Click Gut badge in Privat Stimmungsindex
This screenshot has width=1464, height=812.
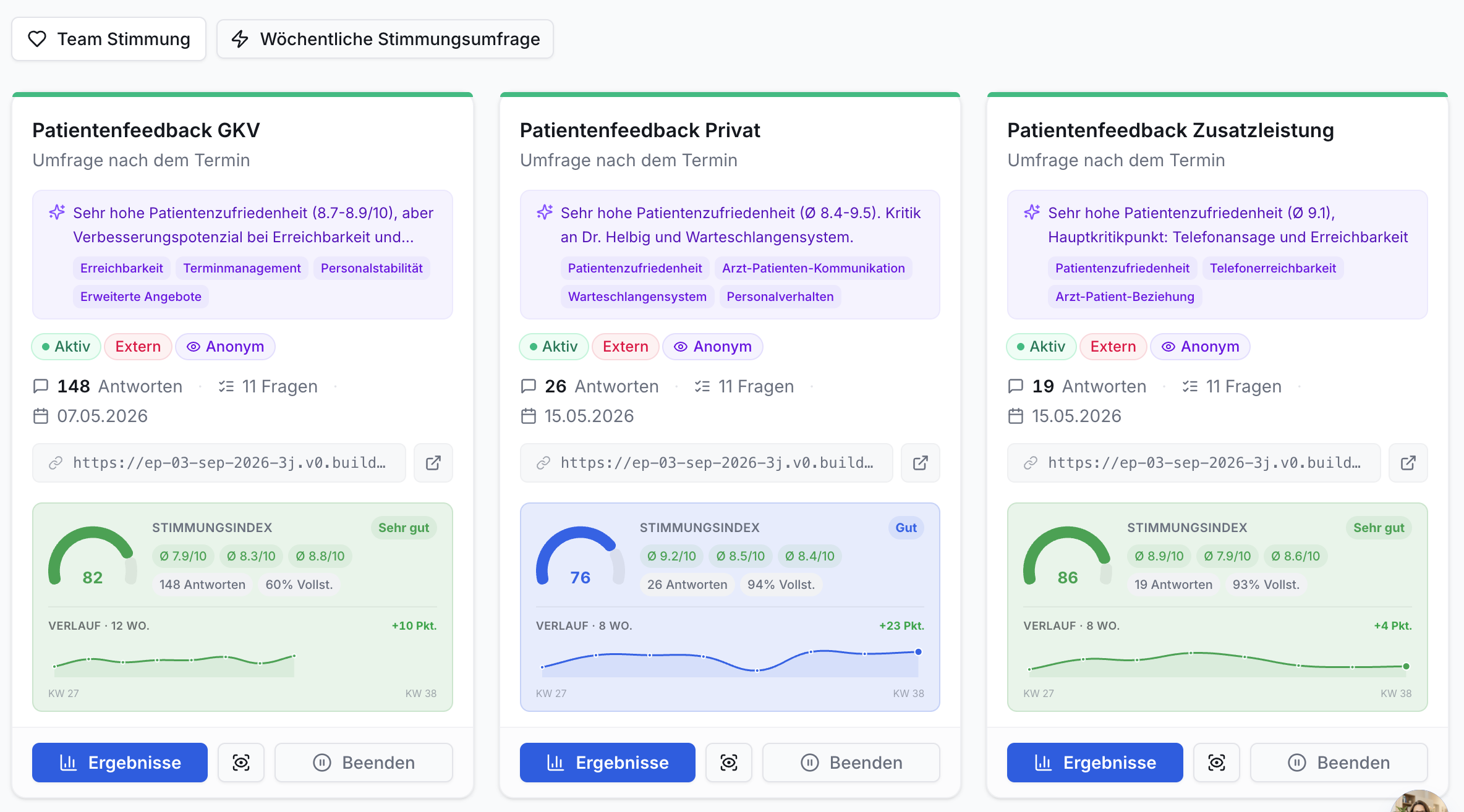tap(906, 528)
